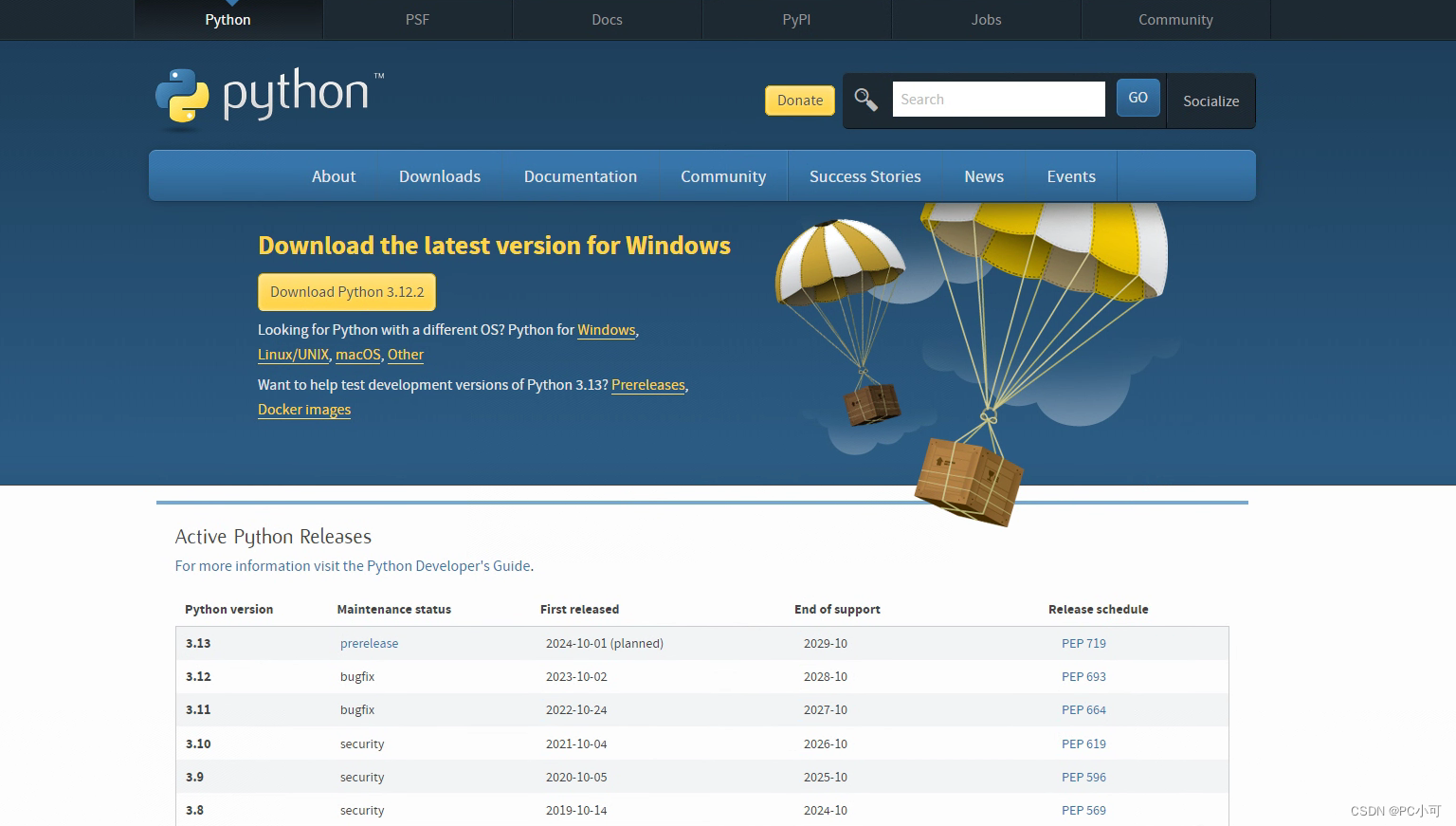Click the date 2024-10-01 (planned)
The width and height of the screenshot is (1456, 826).
tap(605, 643)
